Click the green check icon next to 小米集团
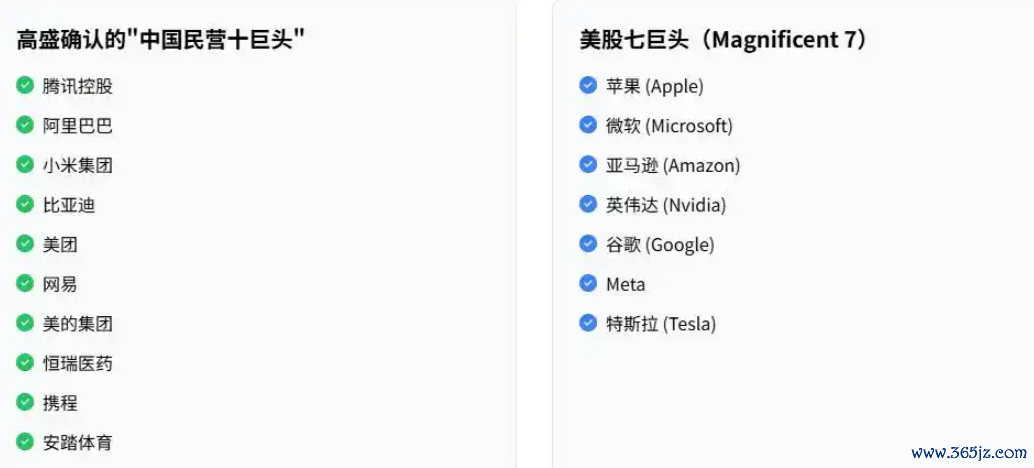This screenshot has width=1034, height=468. coord(25,164)
